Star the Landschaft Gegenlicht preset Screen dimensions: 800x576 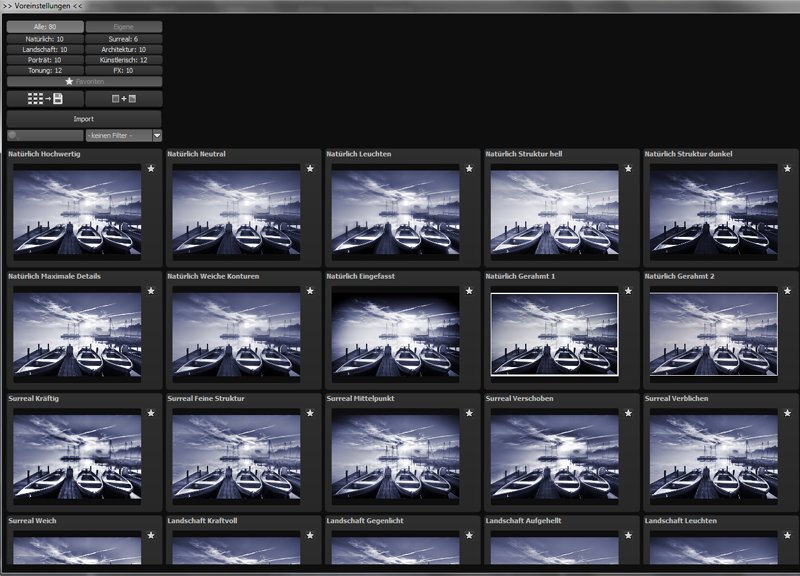point(469,536)
